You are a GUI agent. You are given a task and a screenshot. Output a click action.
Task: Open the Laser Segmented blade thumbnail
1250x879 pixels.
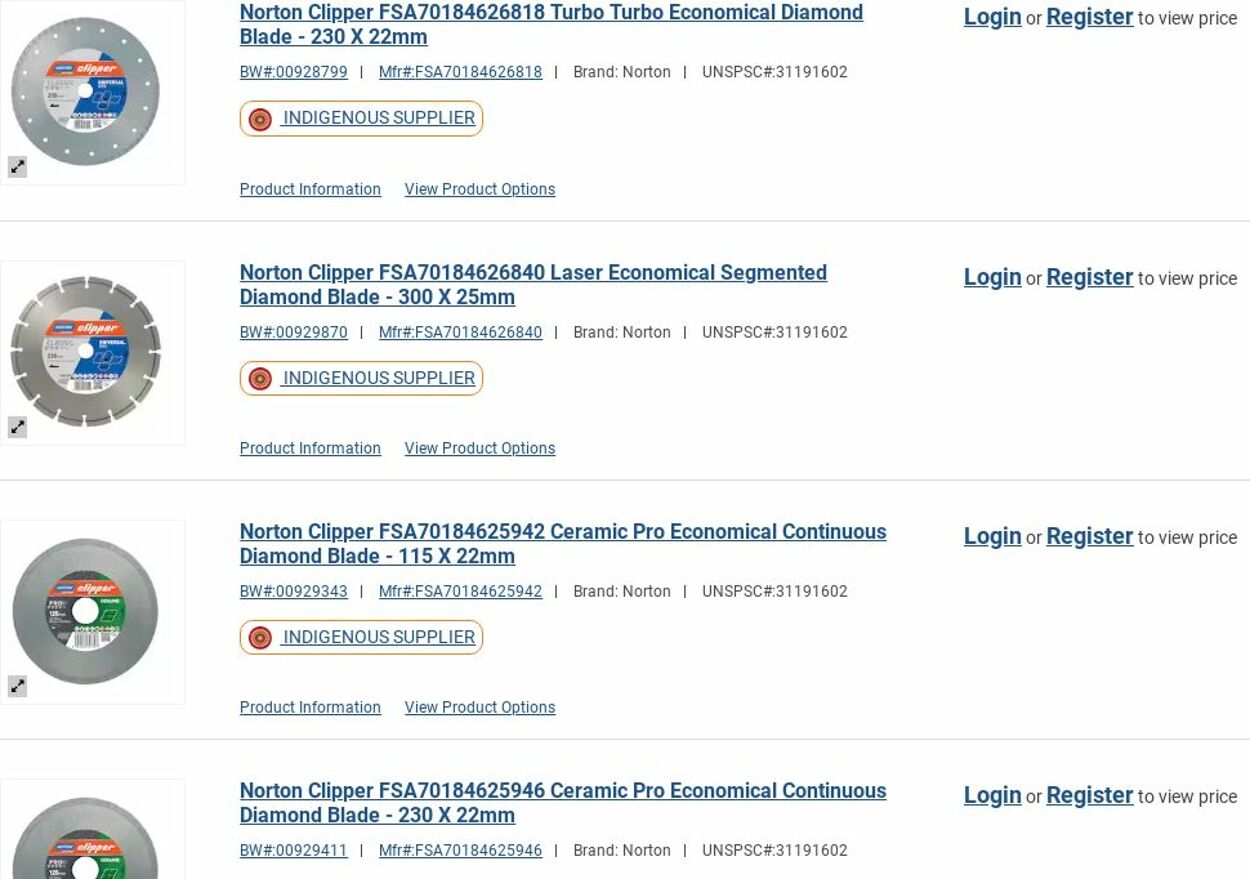coord(86,352)
